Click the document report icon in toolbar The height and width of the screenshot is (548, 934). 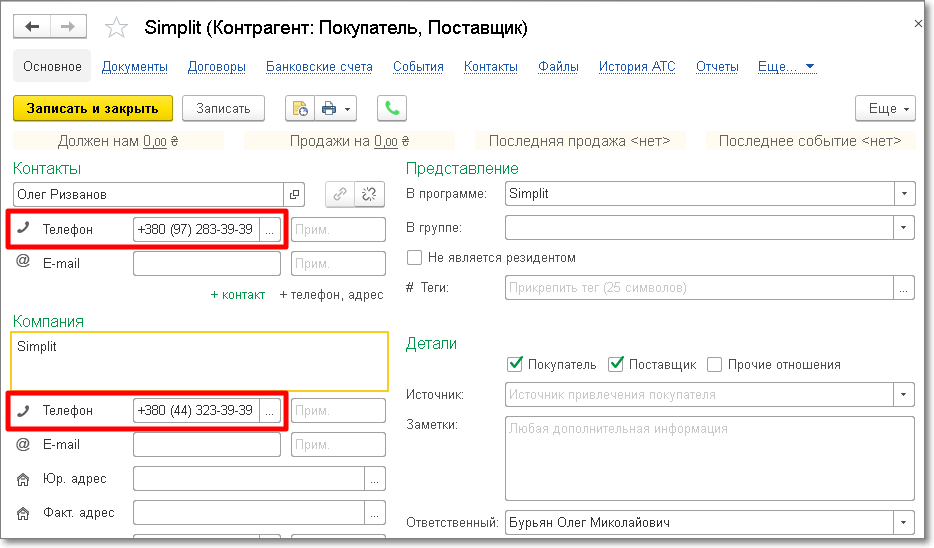pyautogui.click(x=300, y=108)
